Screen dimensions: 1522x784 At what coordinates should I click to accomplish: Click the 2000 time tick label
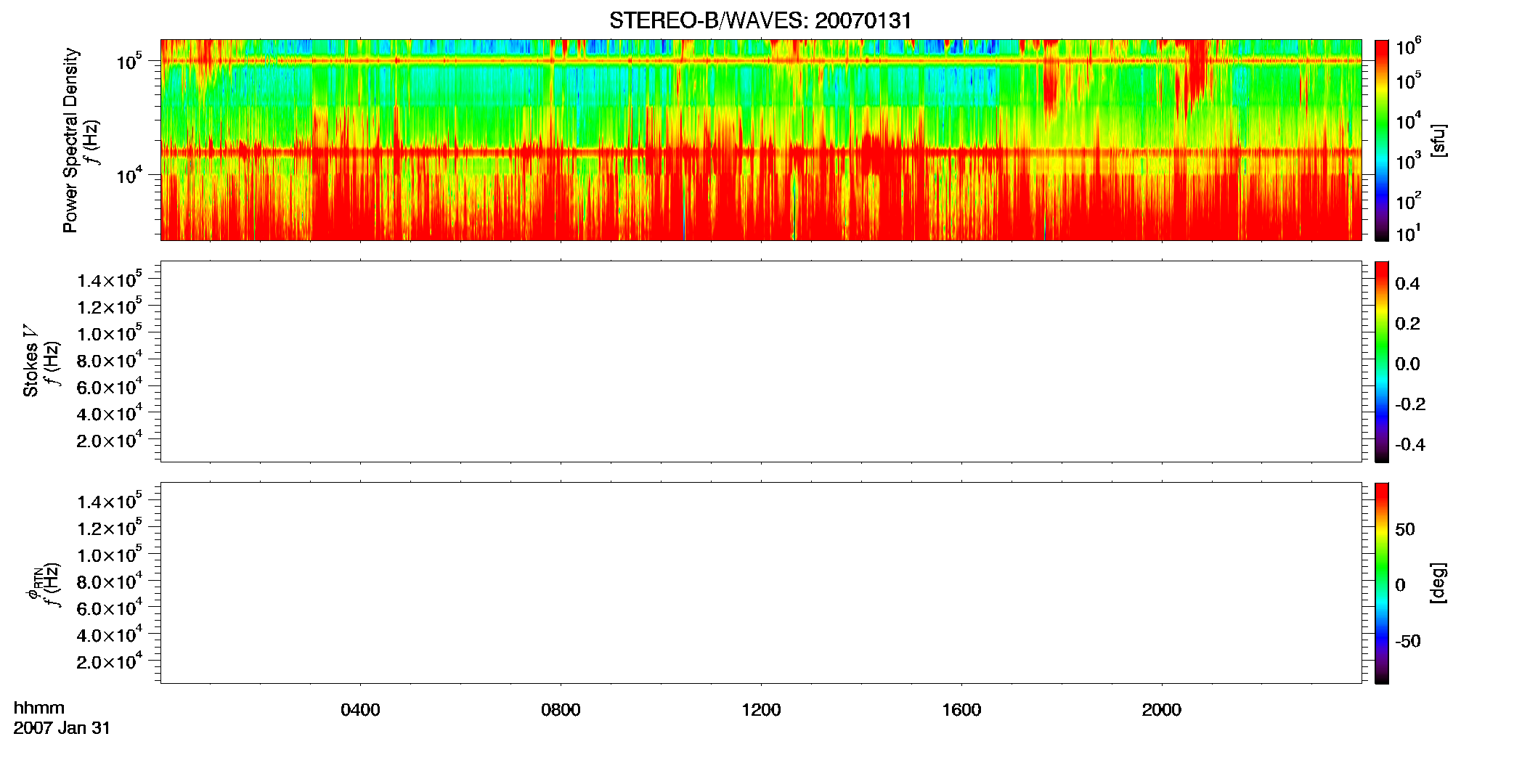point(1162,710)
